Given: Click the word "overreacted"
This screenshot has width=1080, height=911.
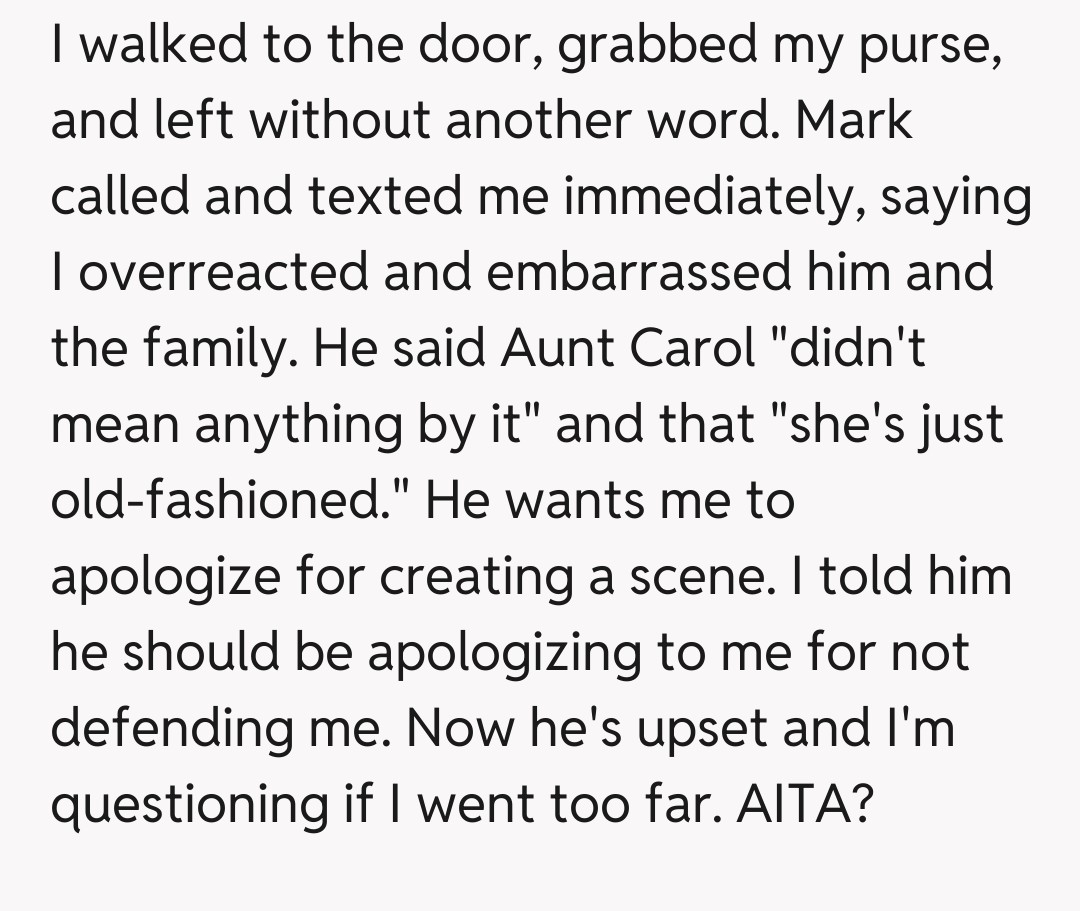Looking at the screenshot, I should tap(221, 272).
